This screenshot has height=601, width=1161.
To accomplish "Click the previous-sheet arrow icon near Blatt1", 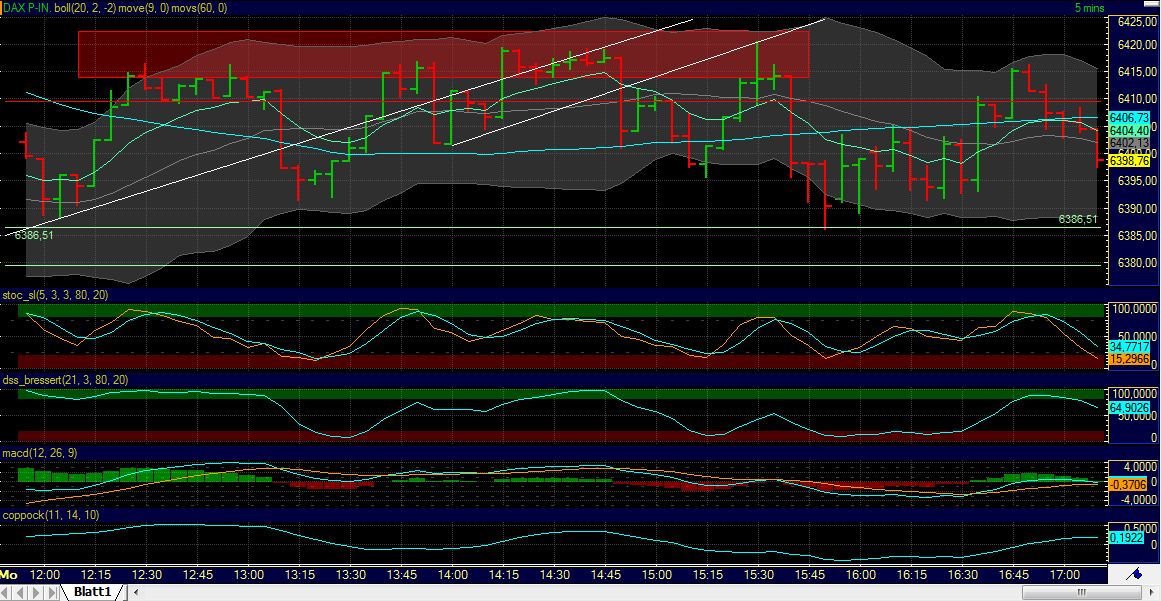I will coord(21,592).
